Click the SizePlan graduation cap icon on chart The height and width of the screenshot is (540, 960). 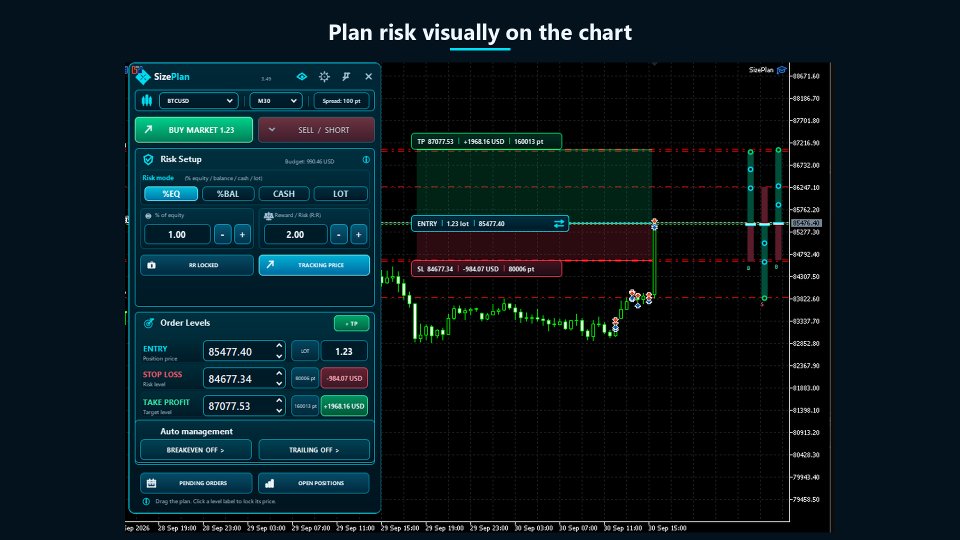782,70
